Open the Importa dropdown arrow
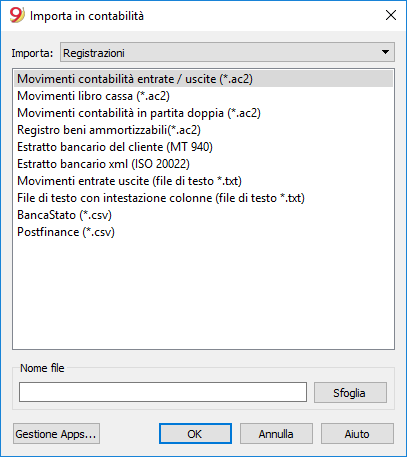Viewport: 407px width, 458px height. coord(385,52)
